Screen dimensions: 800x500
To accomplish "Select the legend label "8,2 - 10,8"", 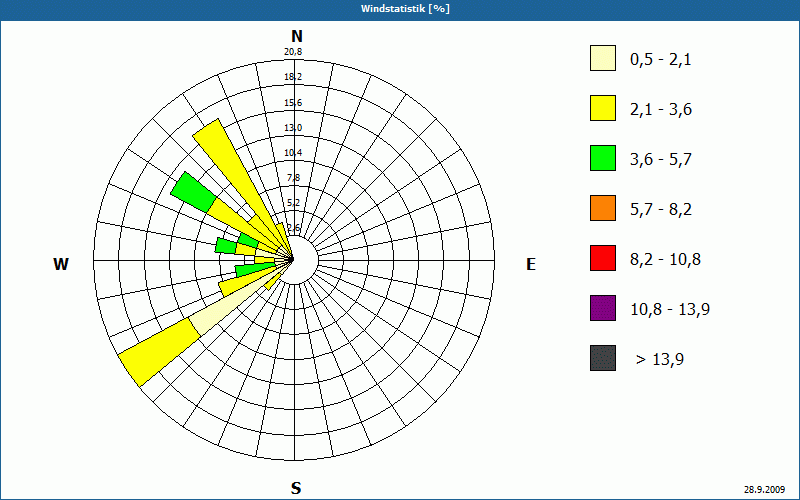I will 665,260.
